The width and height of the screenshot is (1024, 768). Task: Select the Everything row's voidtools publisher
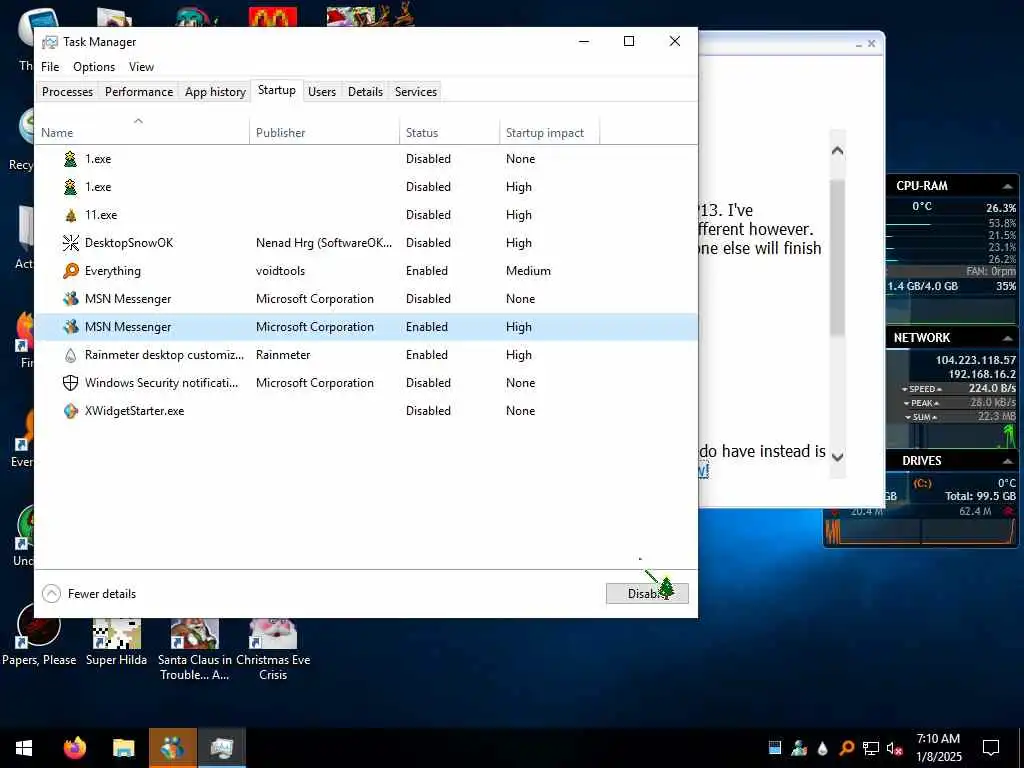click(280, 271)
